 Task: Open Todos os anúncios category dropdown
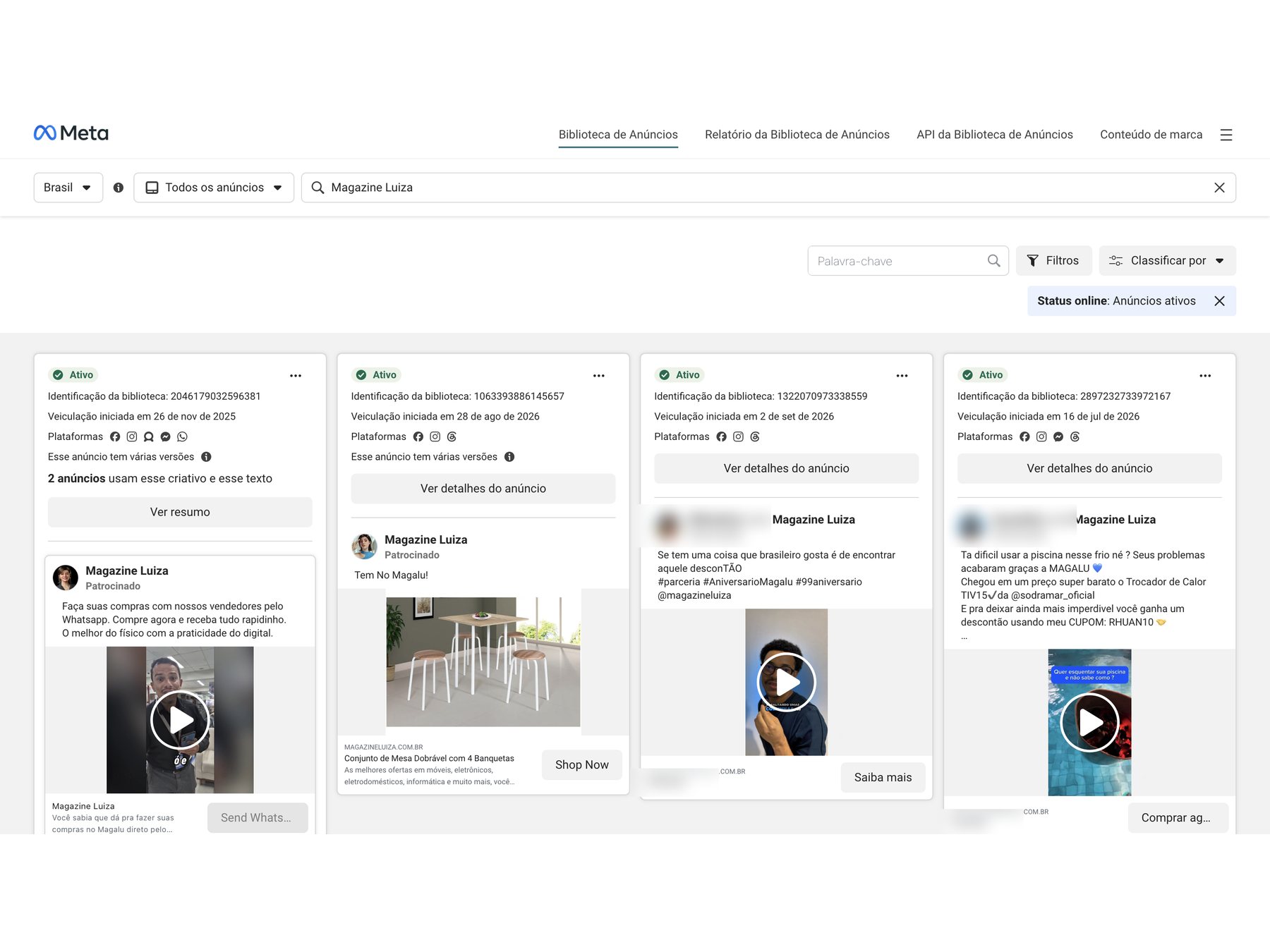pos(214,188)
